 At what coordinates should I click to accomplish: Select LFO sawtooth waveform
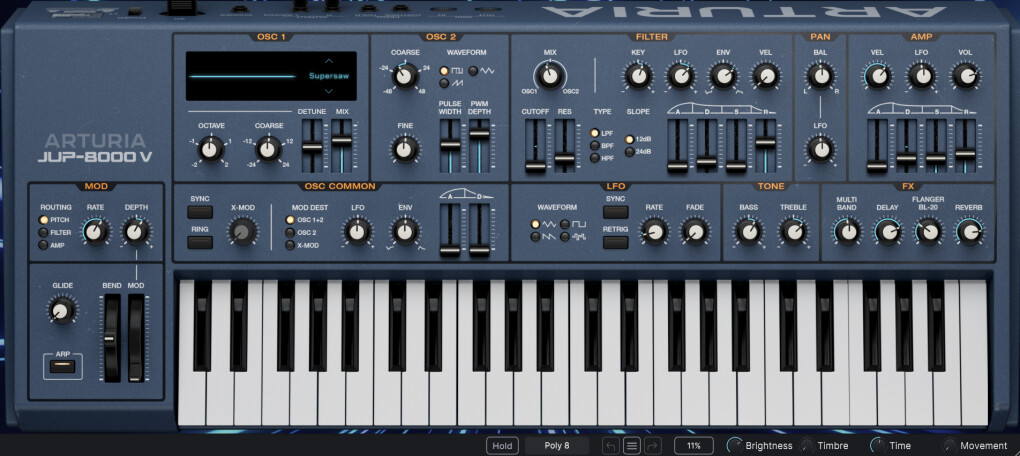tap(535, 236)
